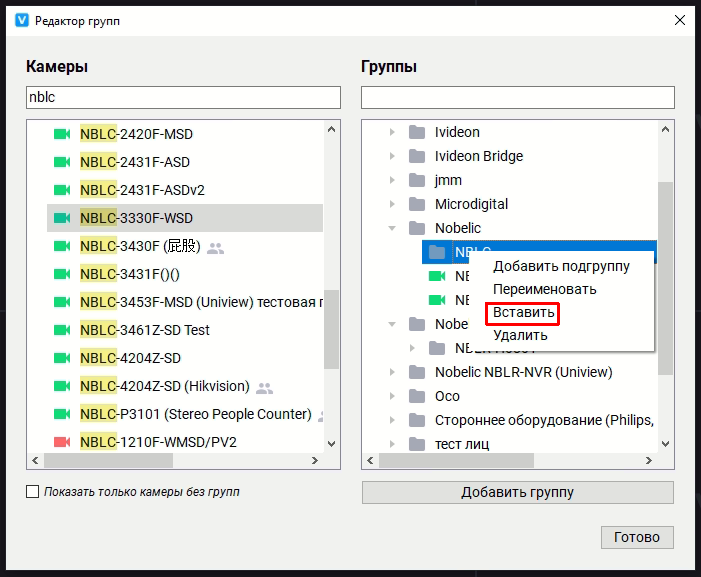Expand the Ivideon Bridge group

(x=392, y=156)
